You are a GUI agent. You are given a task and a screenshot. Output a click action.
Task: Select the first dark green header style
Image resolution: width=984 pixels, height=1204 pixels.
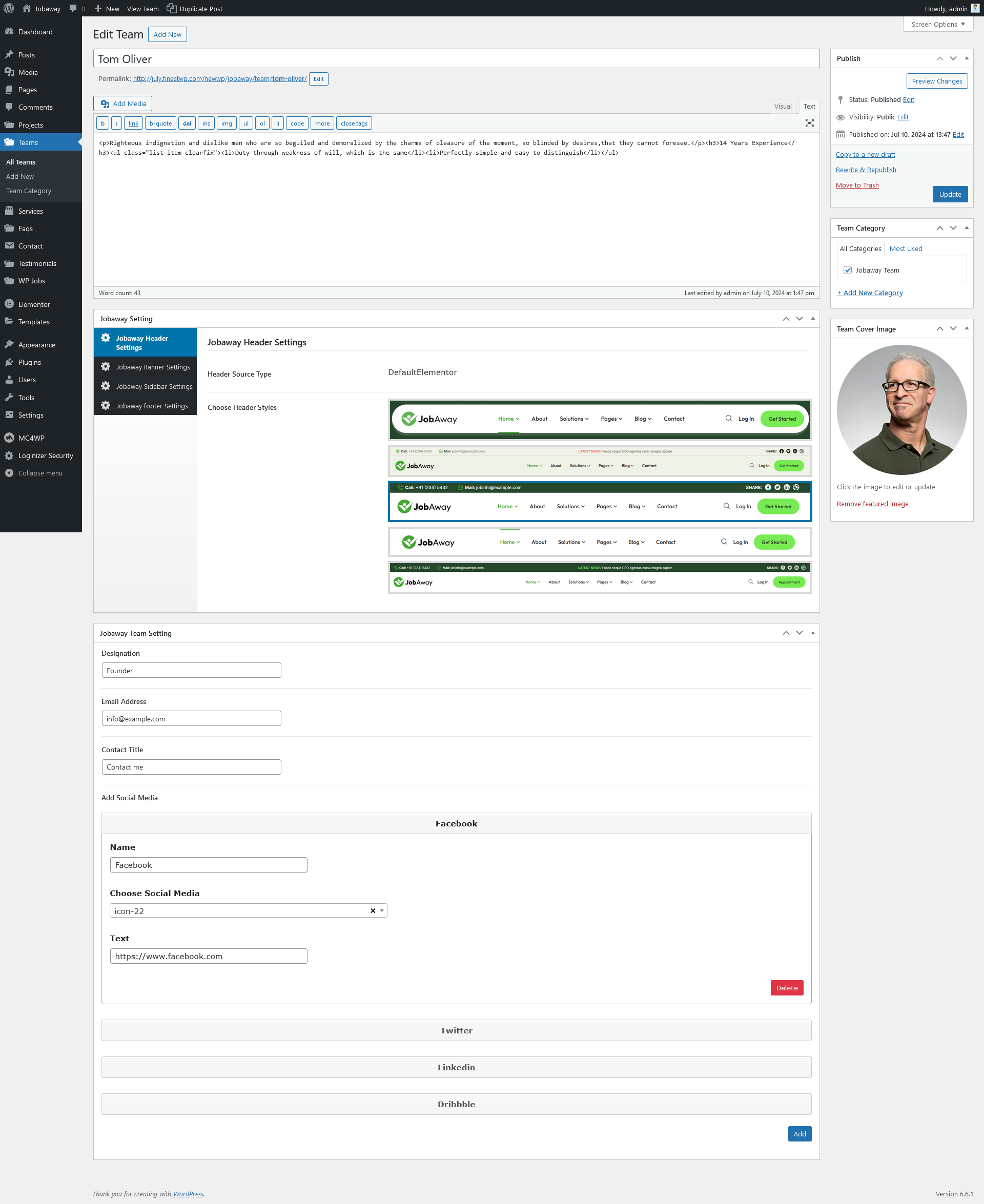pos(599,419)
